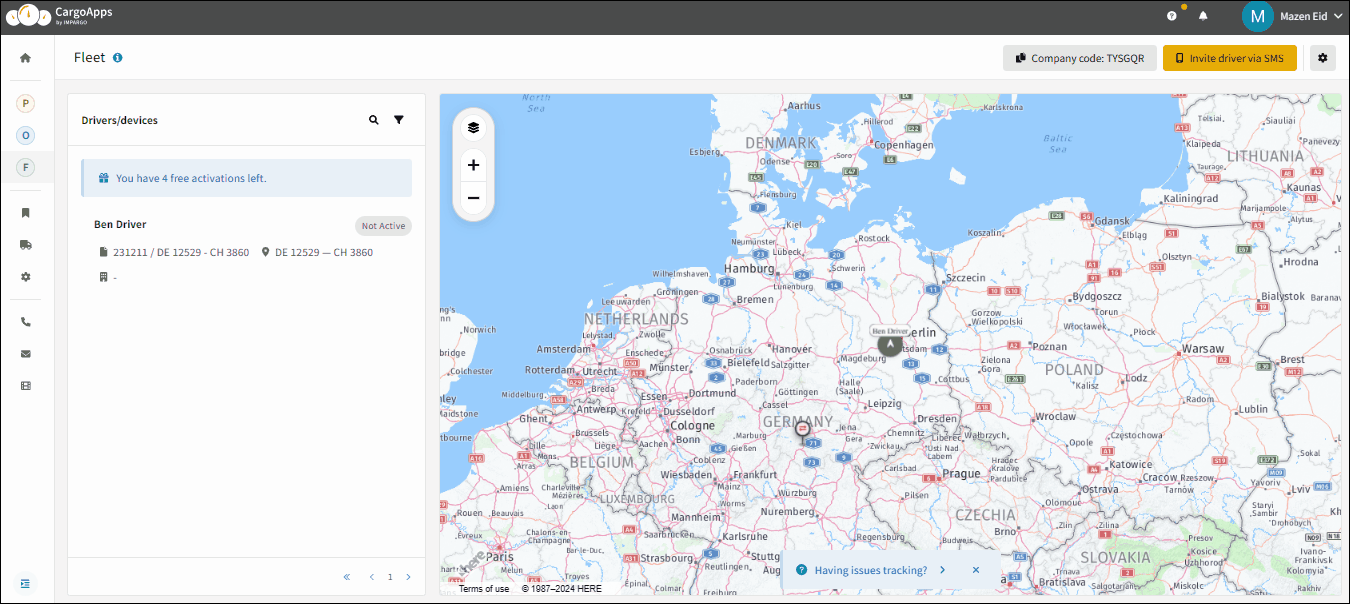
Task: Open the bookmark icon in sidebar
Action: (26, 213)
